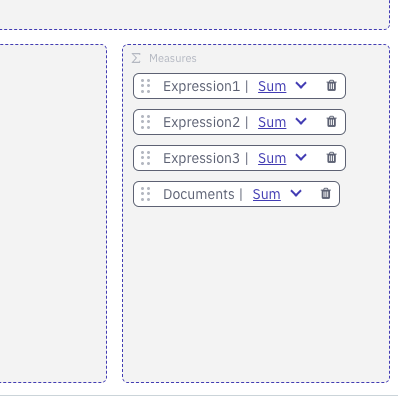
Task: Click the Sum link on Expression1
Action: coord(272,86)
